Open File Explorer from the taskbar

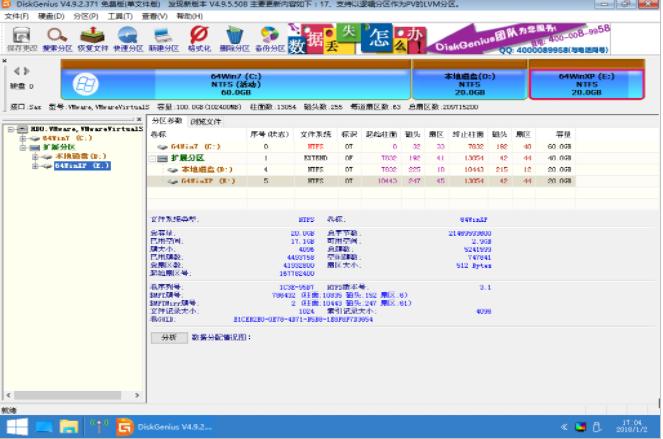68,427
